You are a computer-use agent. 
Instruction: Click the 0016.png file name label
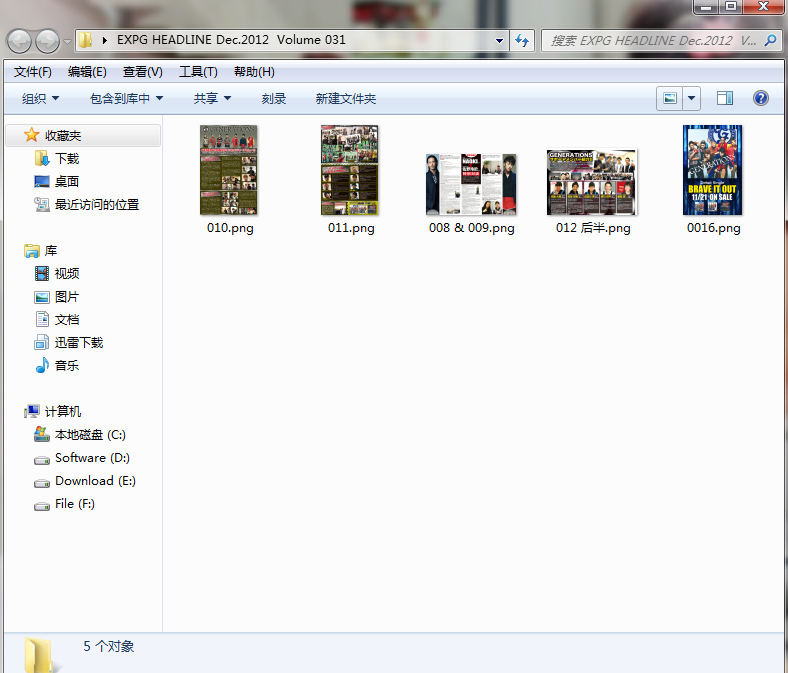pyautogui.click(x=714, y=228)
